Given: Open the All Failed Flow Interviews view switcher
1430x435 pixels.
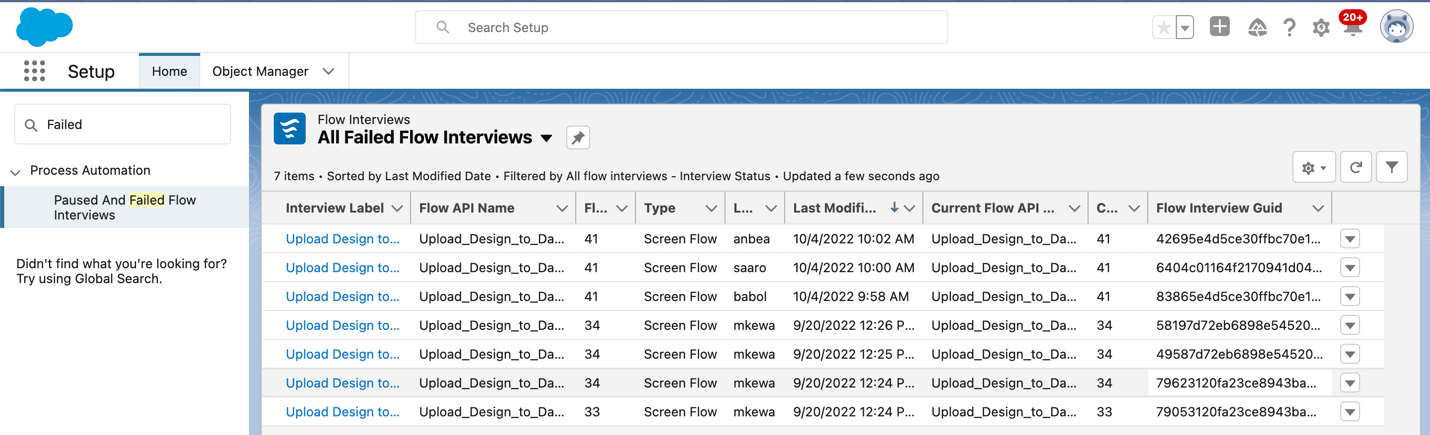Looking at the screenshot, I should 547,138.
